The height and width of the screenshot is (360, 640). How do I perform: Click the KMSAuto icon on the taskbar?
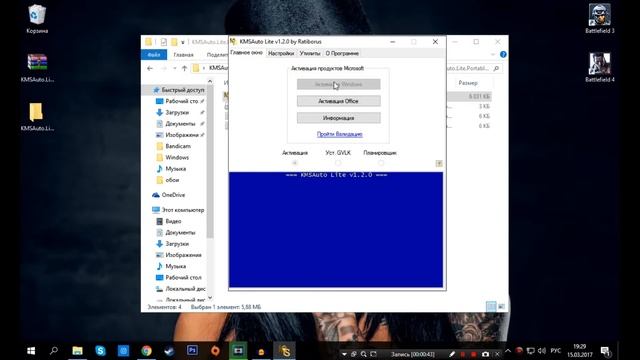click(x=284, y=351)
